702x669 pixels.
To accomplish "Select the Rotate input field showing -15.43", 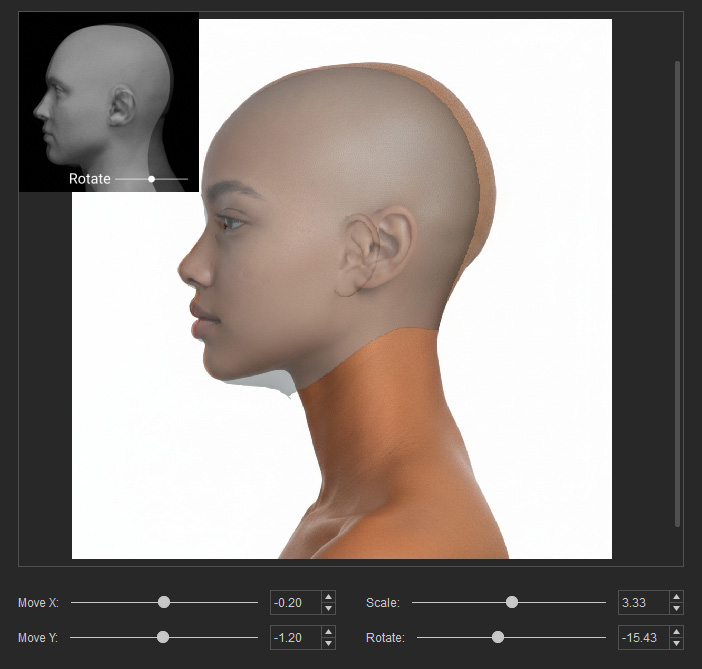I will 644,637.
